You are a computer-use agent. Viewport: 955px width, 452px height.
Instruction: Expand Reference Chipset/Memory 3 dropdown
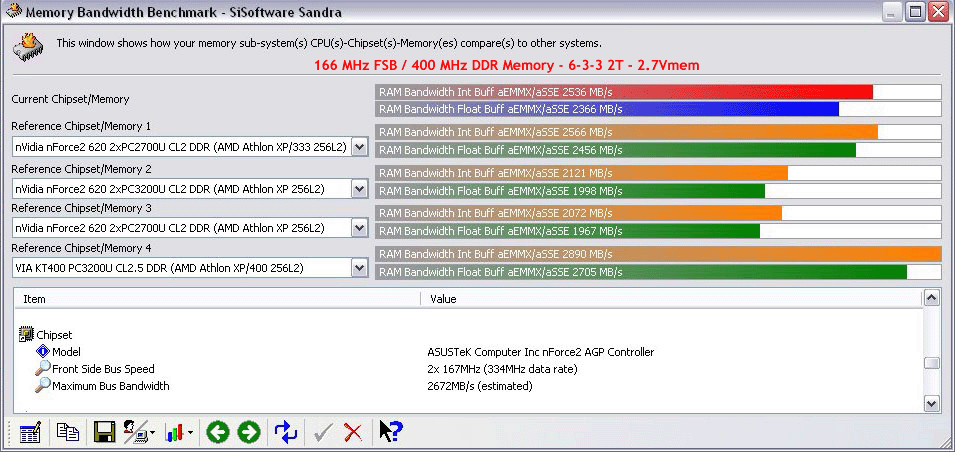click(x=360, y=228)
